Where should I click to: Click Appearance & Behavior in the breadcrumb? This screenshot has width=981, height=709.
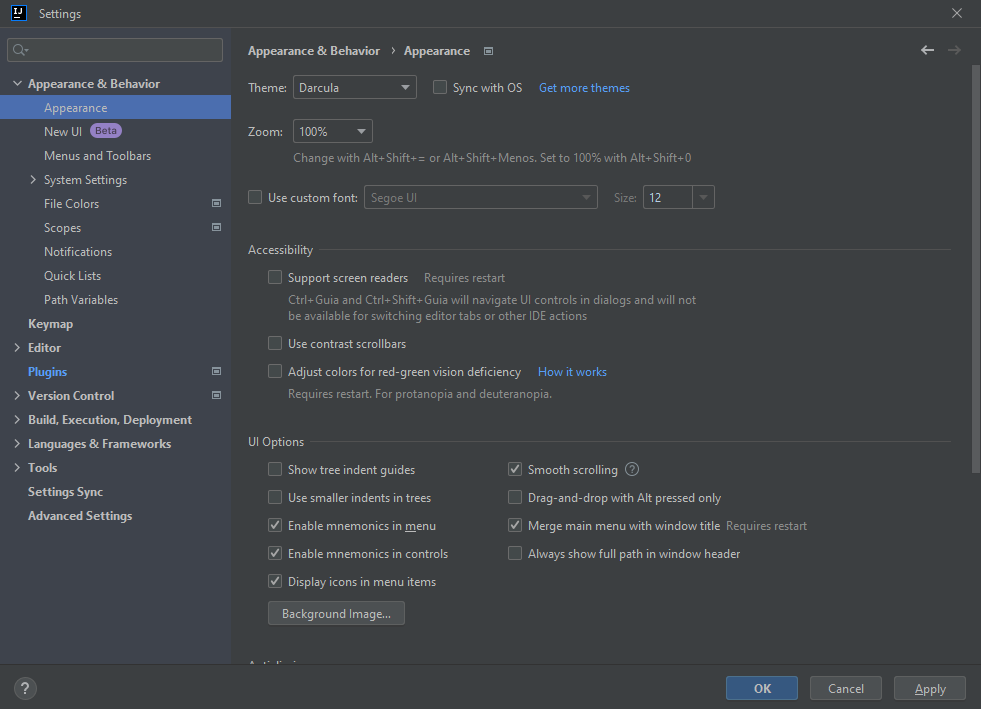pyautogui.click(x=313, y=51)
